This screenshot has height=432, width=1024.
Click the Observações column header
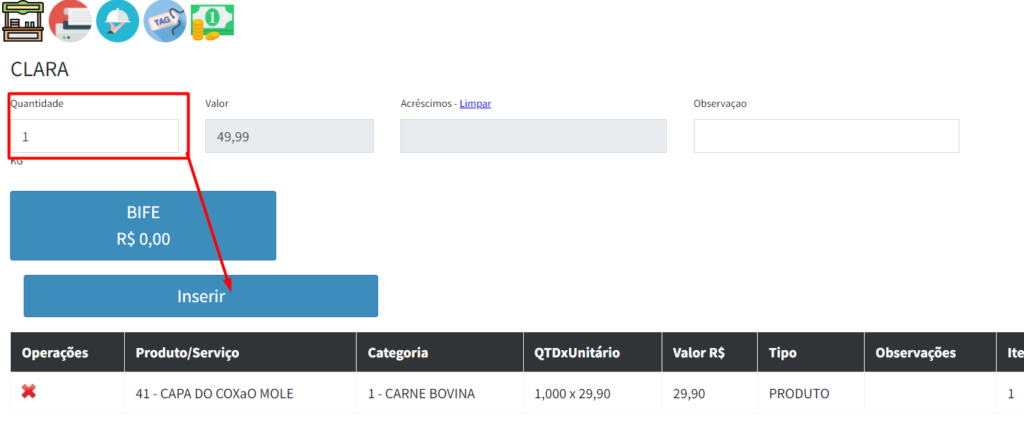point(915,352)
